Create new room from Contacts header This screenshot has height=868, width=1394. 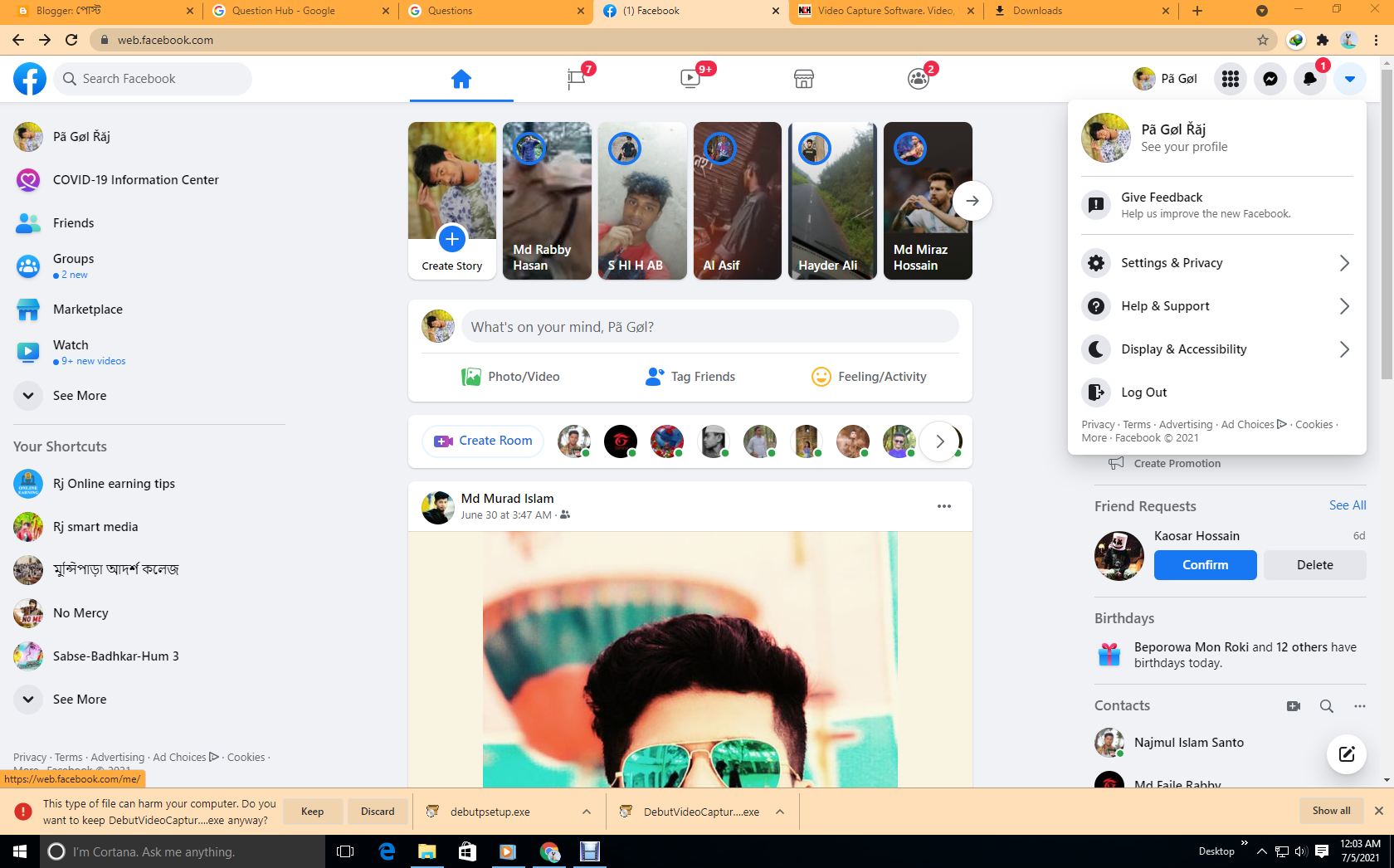pyautogui.click(x=1294, y=706)
